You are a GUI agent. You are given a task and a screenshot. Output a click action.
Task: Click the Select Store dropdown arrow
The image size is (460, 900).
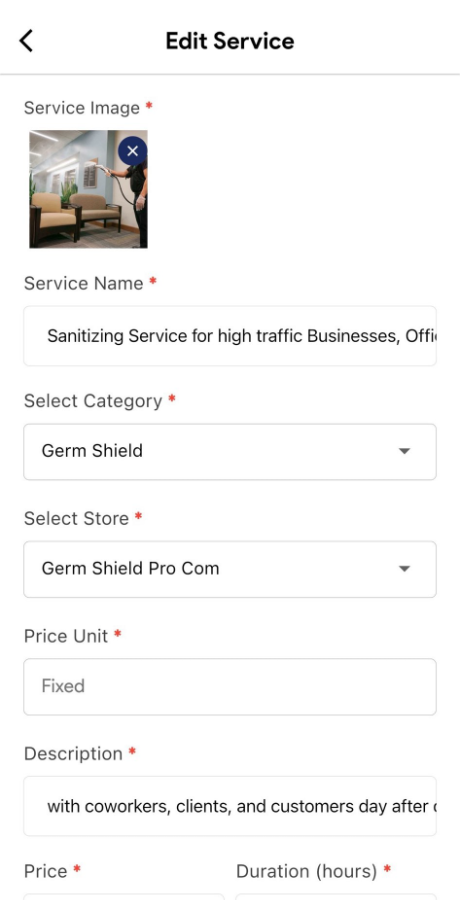click(404, 569)
